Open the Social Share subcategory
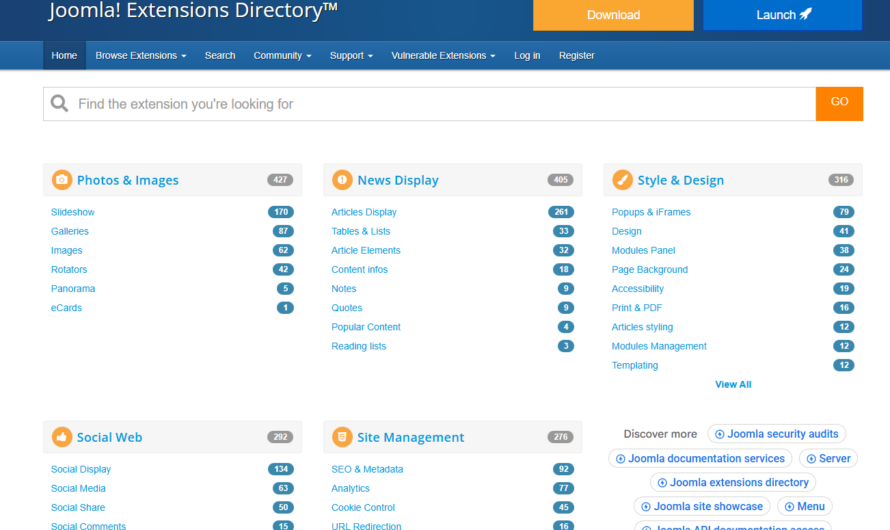 (78, 508)
